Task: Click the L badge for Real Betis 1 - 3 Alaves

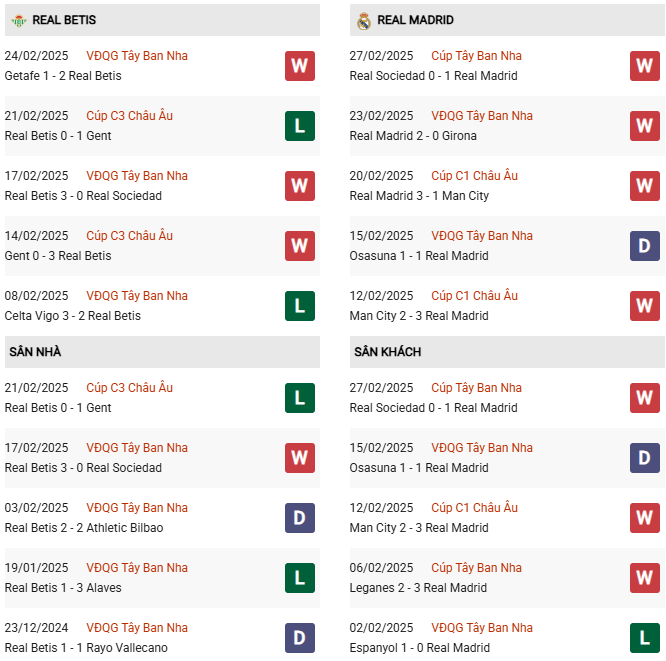Action: (x=300, y=578)
